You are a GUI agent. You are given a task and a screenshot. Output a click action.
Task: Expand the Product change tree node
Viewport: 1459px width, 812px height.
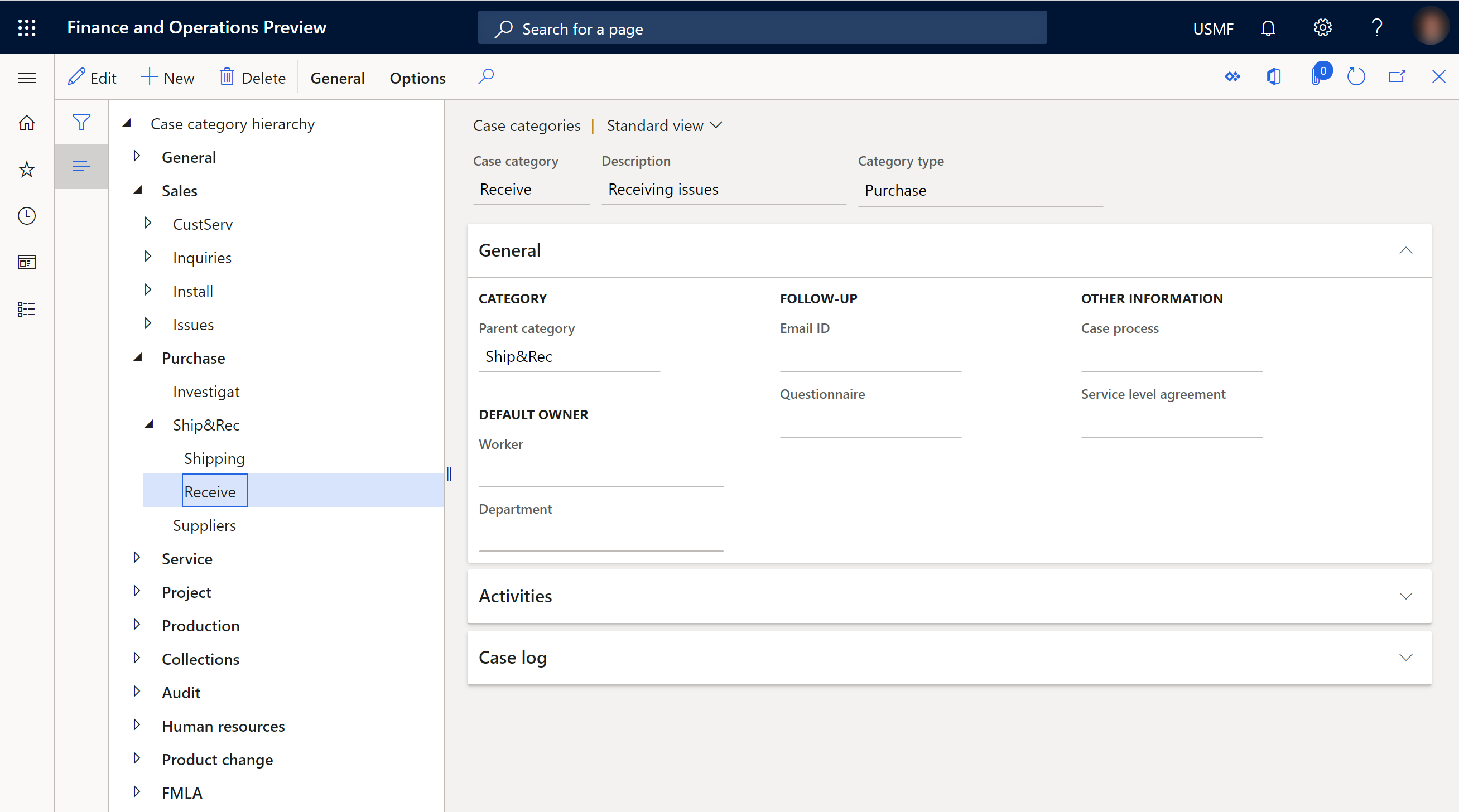coord(137,758)
